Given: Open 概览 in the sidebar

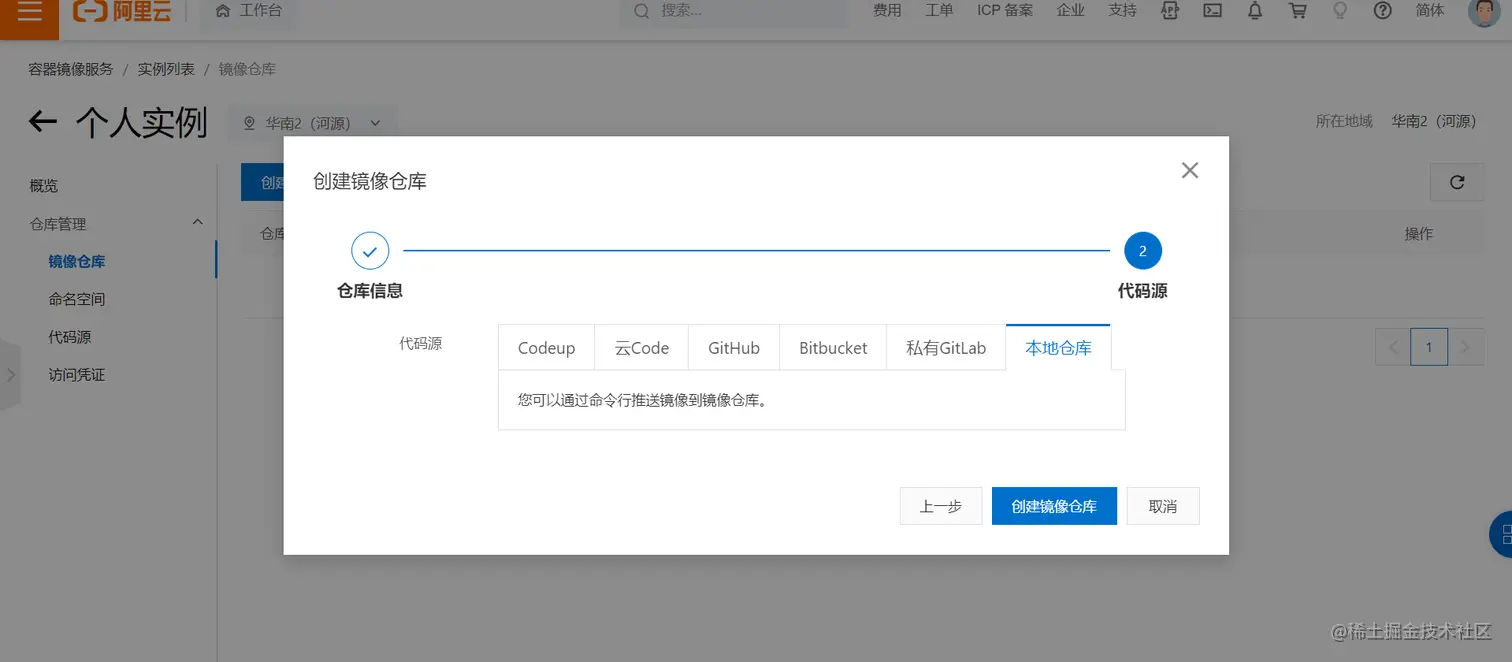Looking at the screenshot, I should pos(44,186).
